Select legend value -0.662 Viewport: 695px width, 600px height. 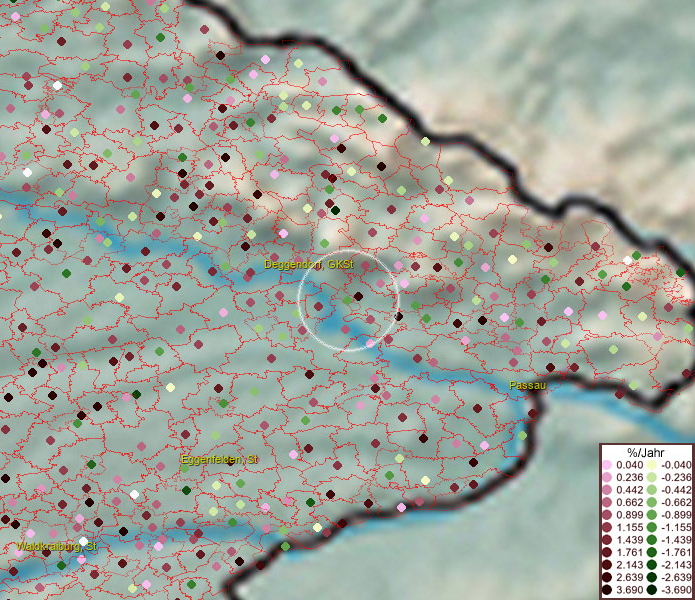pyautogui.click(x=676, y=503)
